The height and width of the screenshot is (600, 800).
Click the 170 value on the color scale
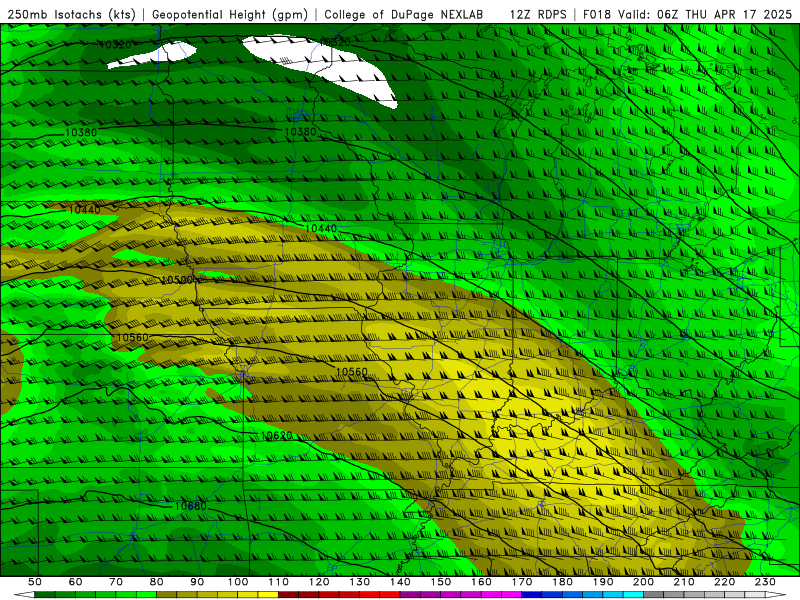[522, 582]
